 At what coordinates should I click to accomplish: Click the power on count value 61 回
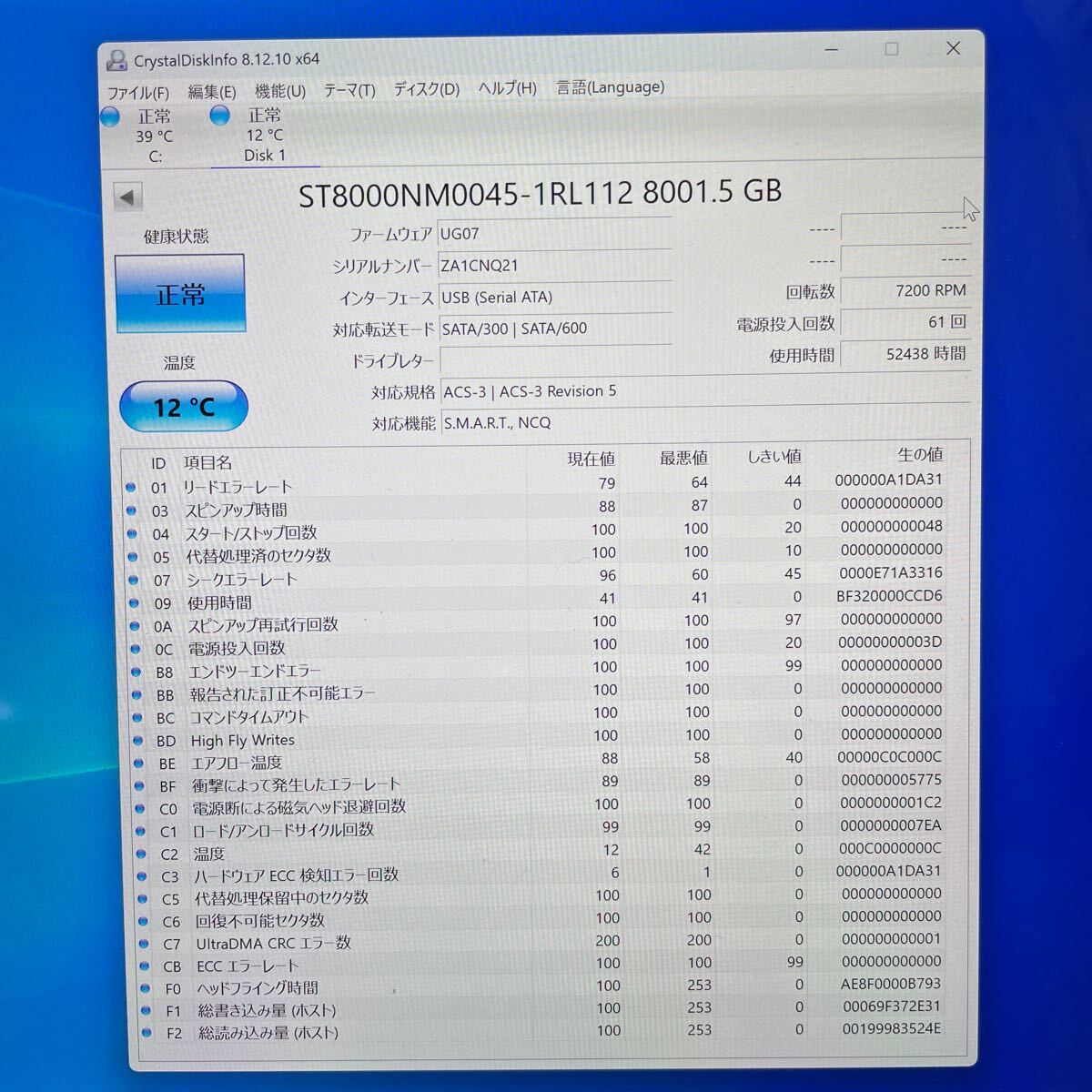(905, 322)
